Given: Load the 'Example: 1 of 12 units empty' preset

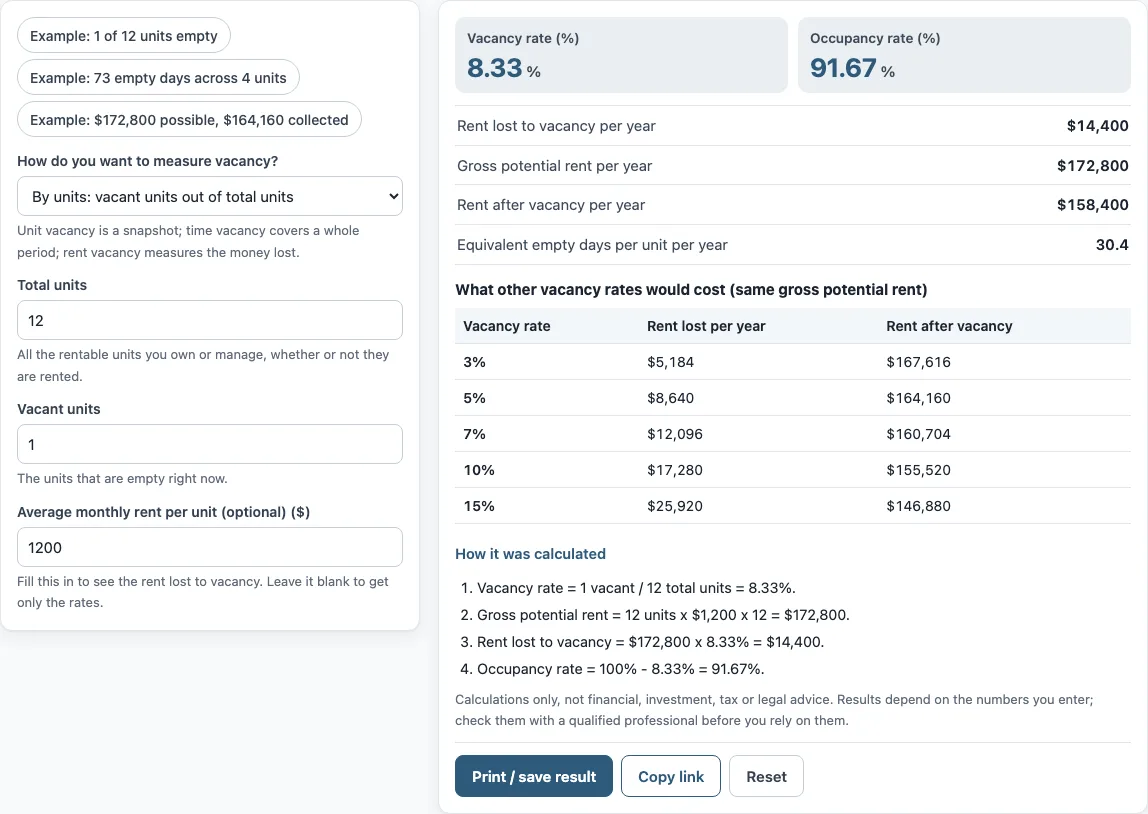Looking at the screenshot, I should click(x=124, y=36).
